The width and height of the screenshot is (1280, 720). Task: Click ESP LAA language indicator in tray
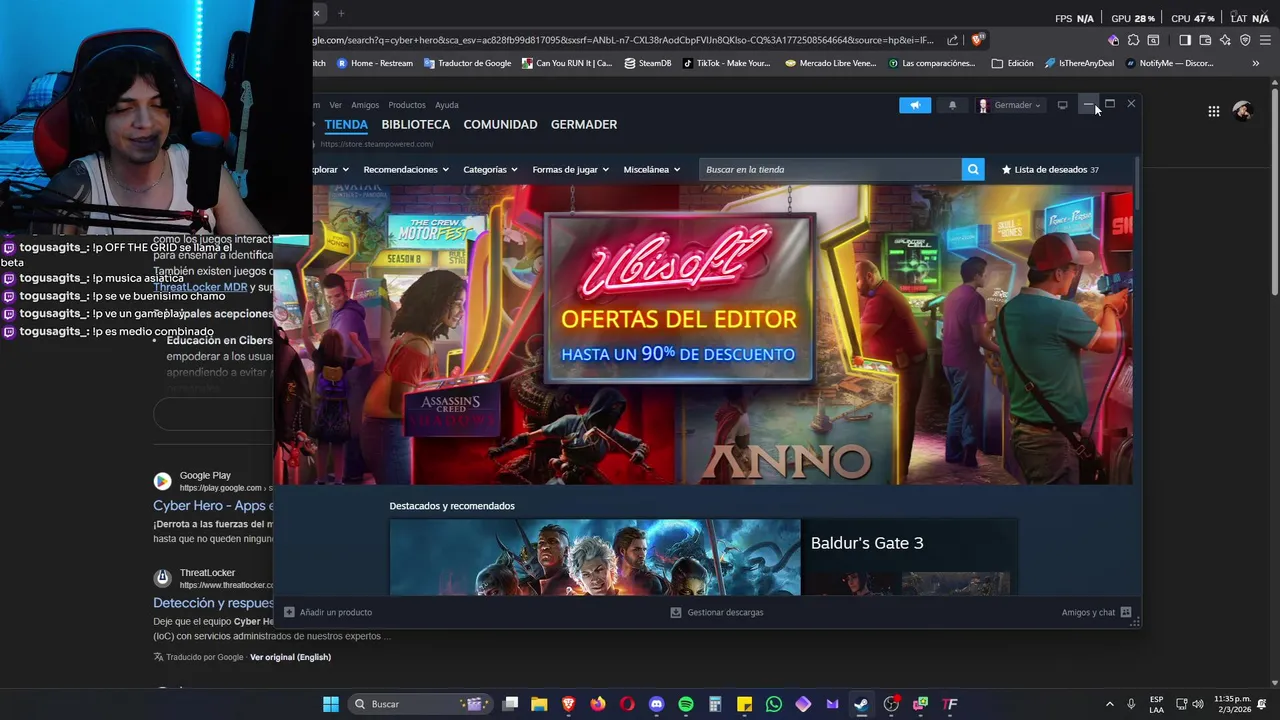pyautogui.click(x=1156, y=704)
